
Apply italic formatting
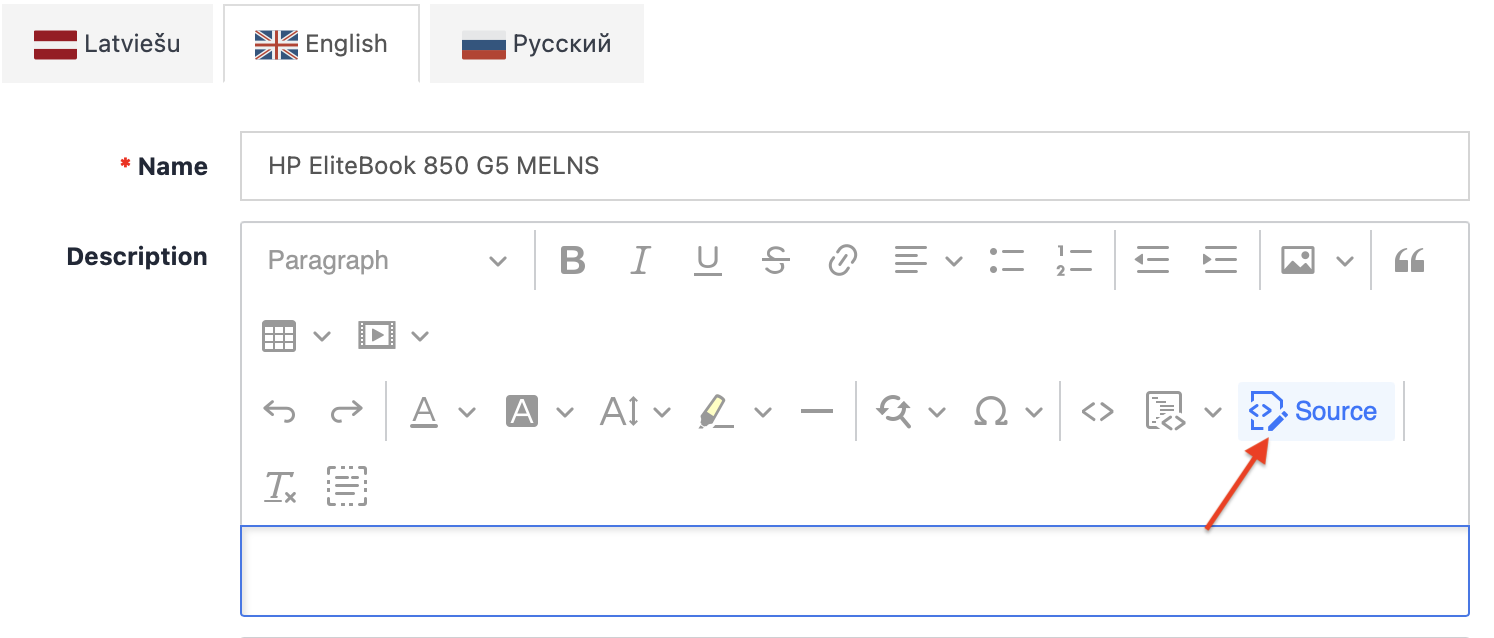pyautogui.click(x=640, y=261)
